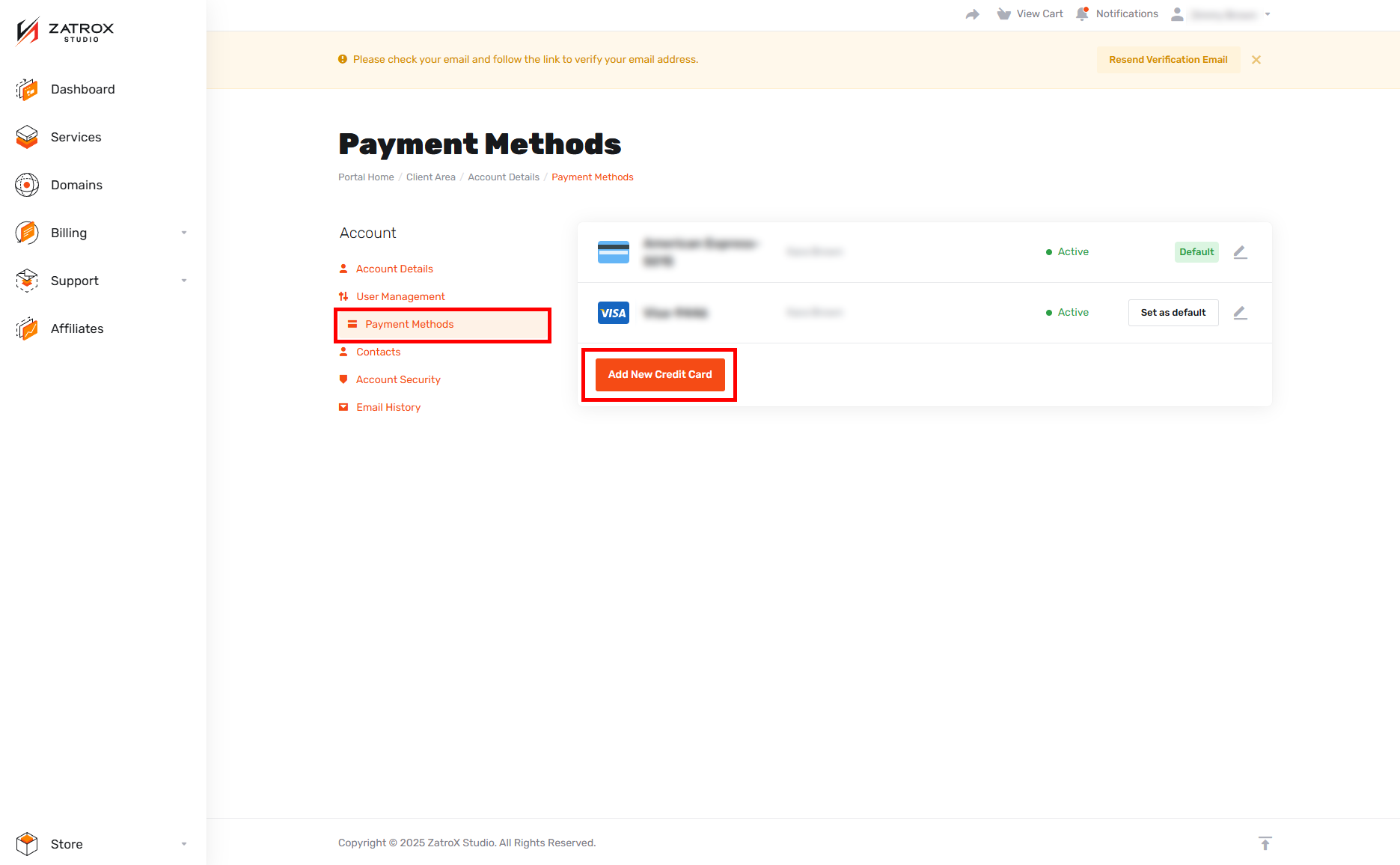Click Add New Credit Card button
The height and width of the screenshot is (865, 1400).
click(660, 375)
